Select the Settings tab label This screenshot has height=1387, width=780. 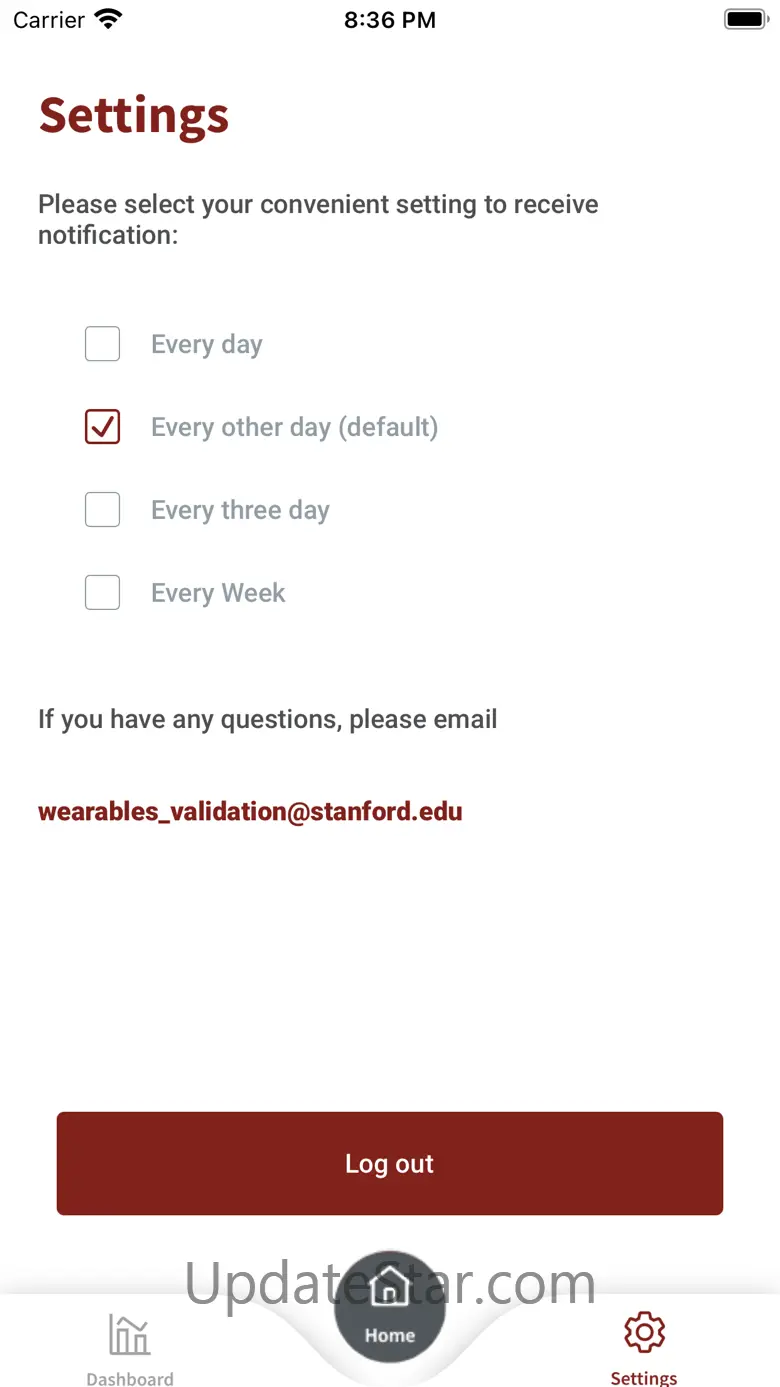644,1378
